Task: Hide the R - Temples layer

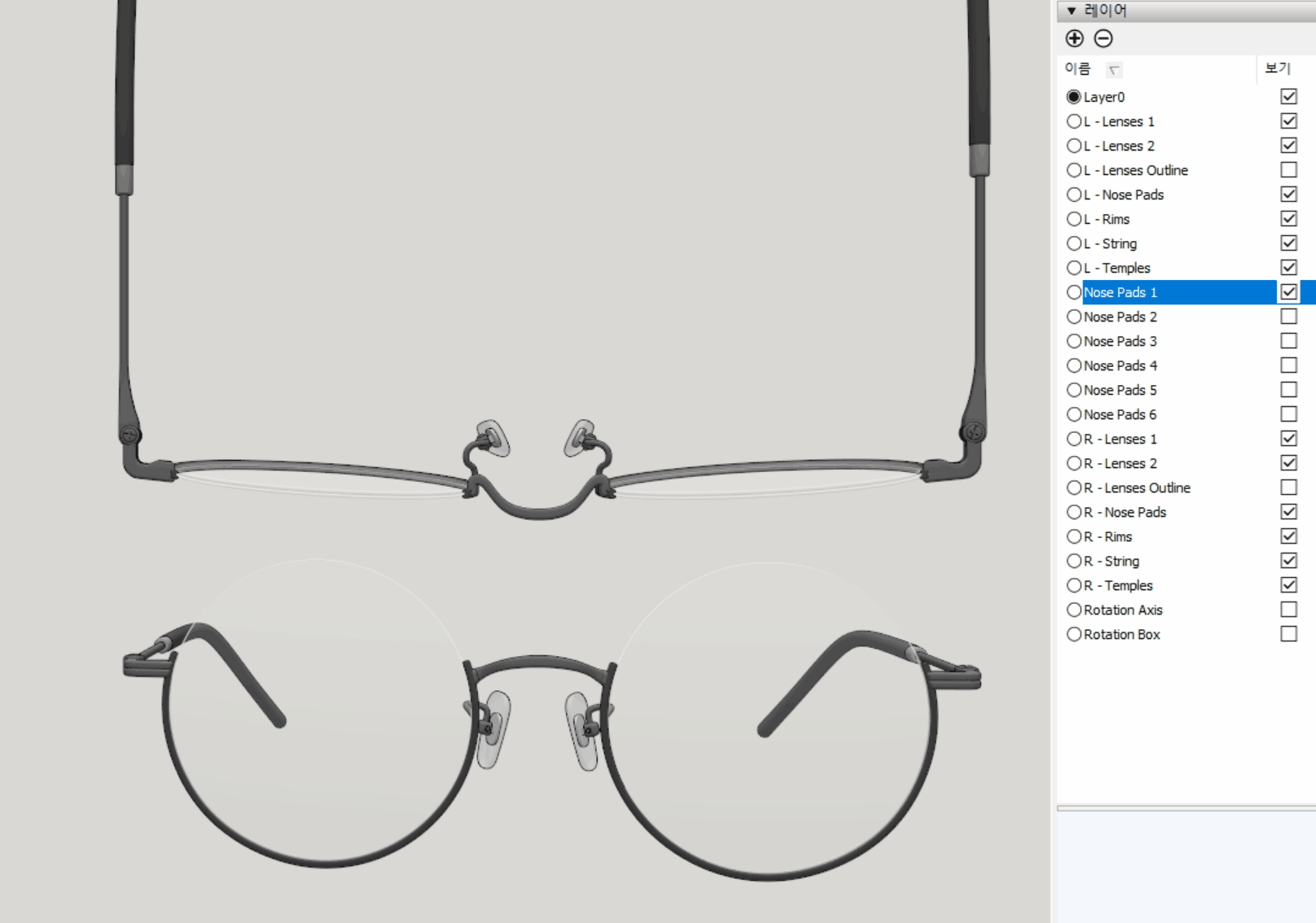Action: [1288, 584]
